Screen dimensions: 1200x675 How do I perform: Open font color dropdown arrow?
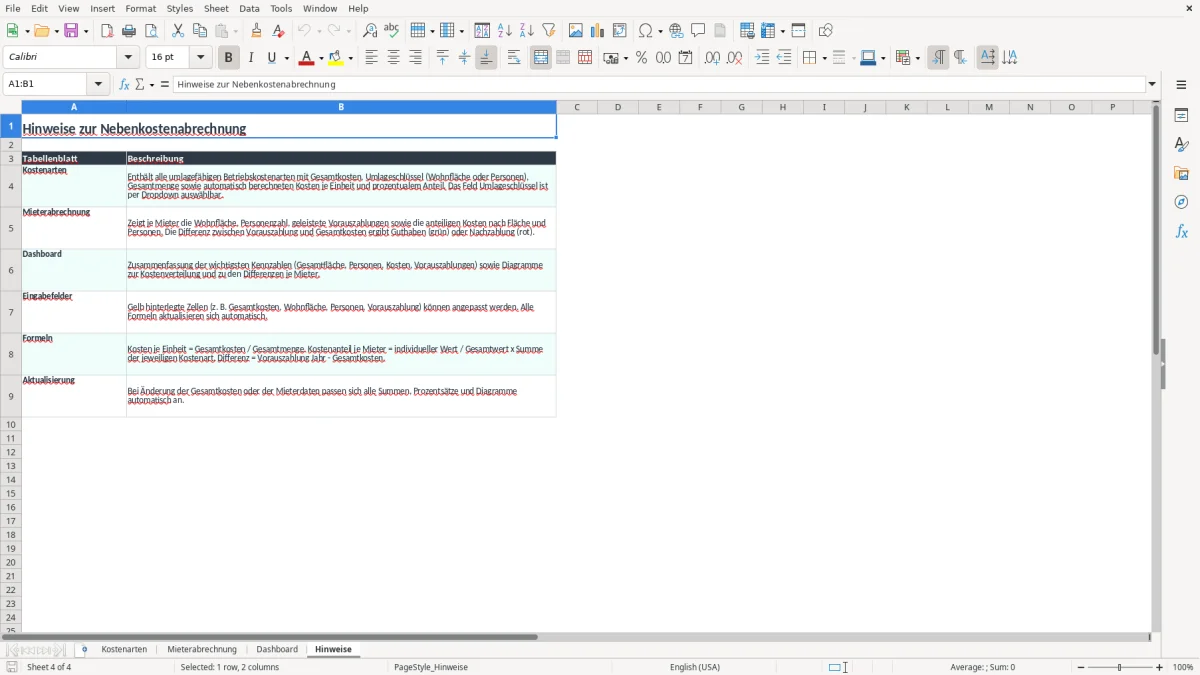[x=321, y=58]
